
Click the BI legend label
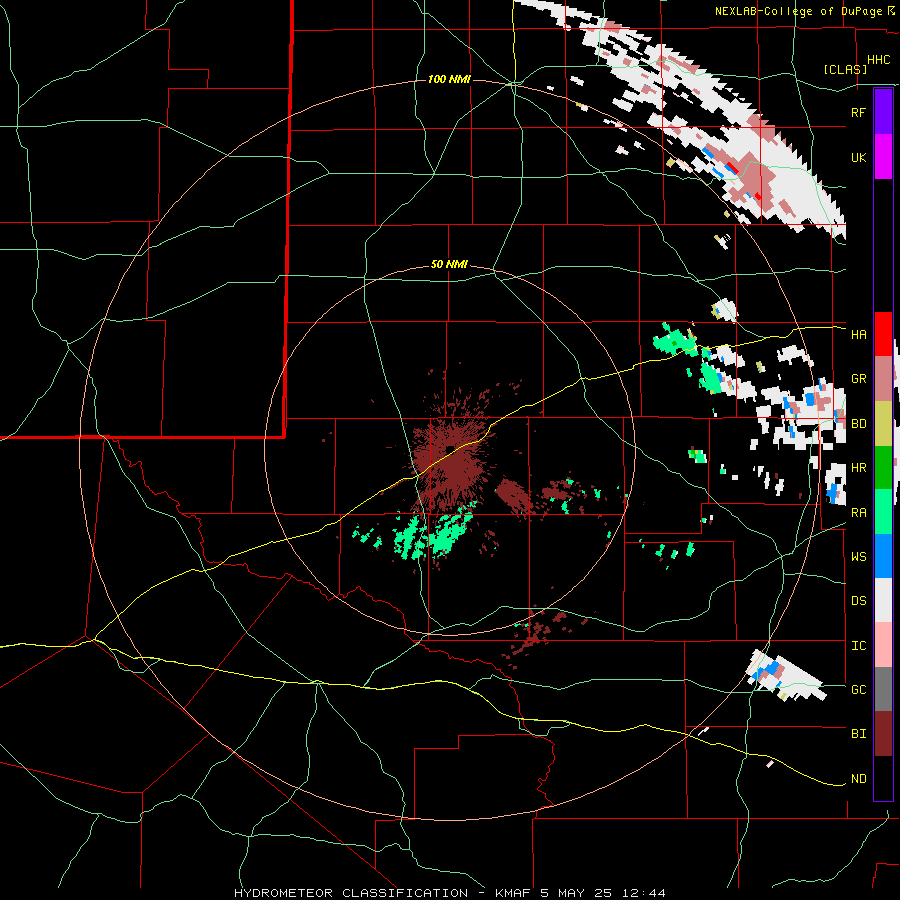click(x=858, y=734)
